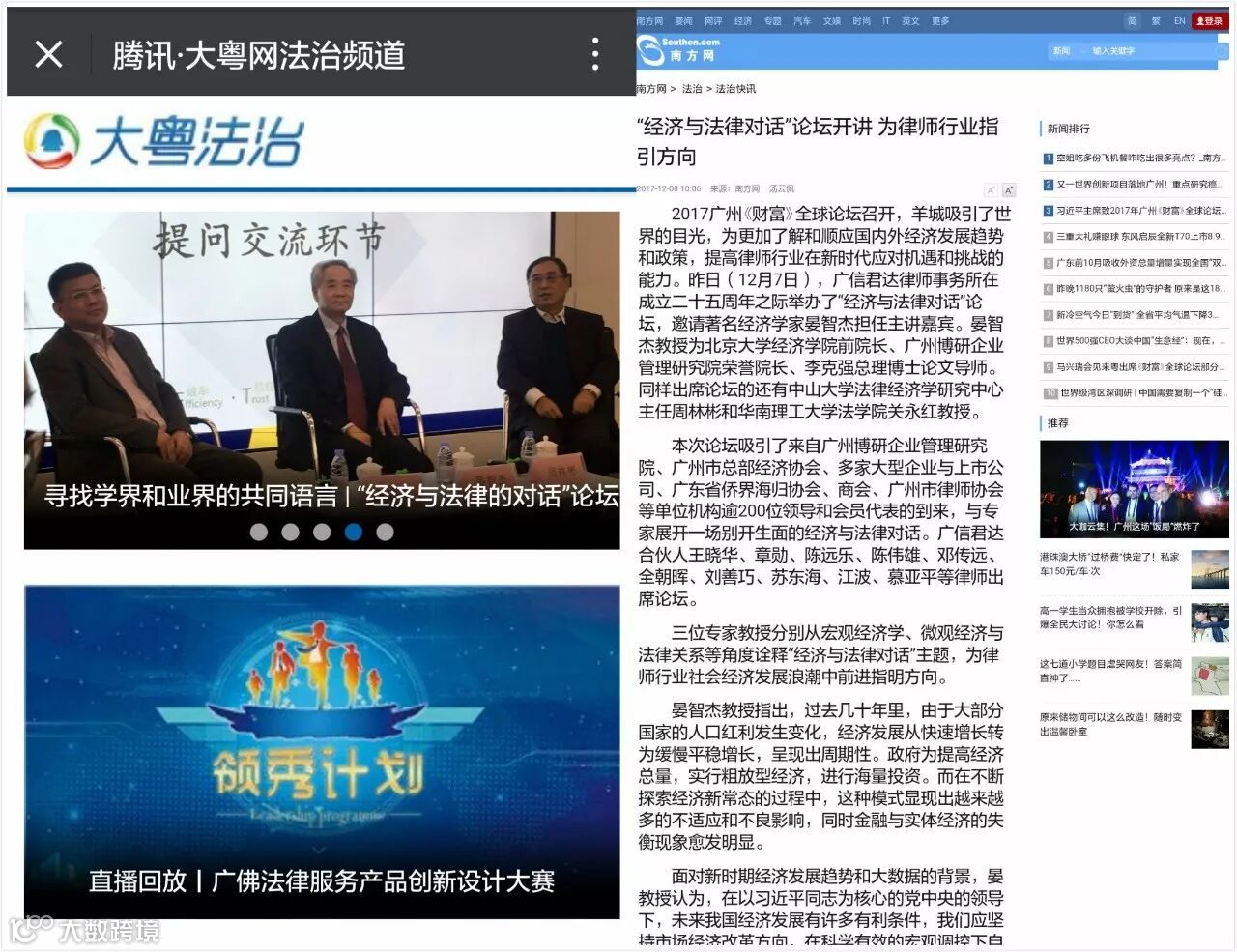
Task: Open 英文 in the top navigation
Action: pyautogui.click(x=910, y=20)
